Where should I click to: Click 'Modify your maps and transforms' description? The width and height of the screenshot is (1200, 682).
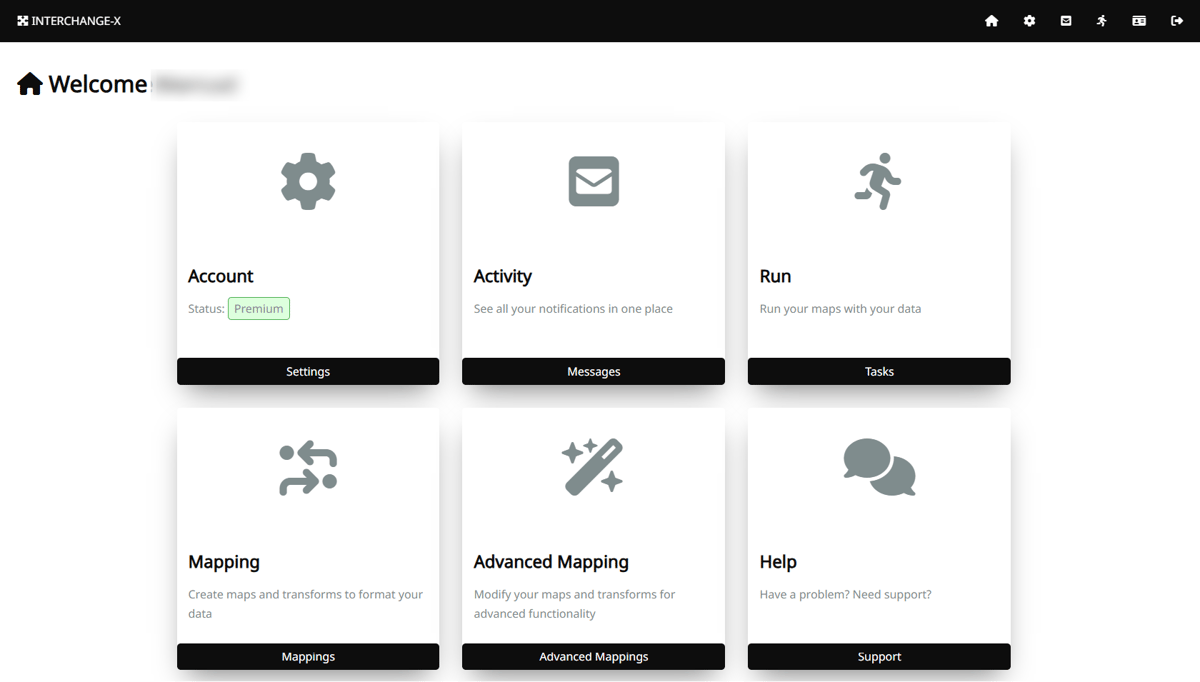point(575,604)
